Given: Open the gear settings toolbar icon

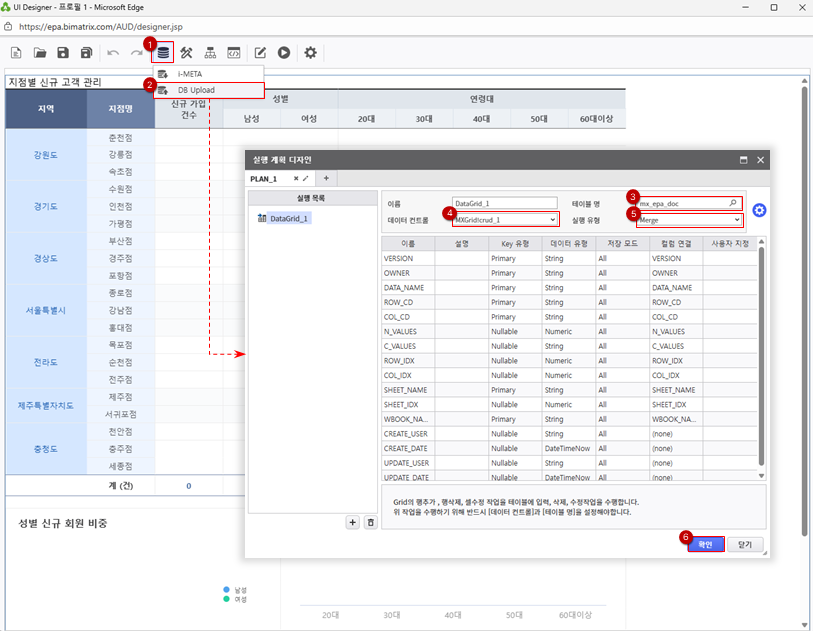Looking at the screenshot, I should click(x=311, y=52).
